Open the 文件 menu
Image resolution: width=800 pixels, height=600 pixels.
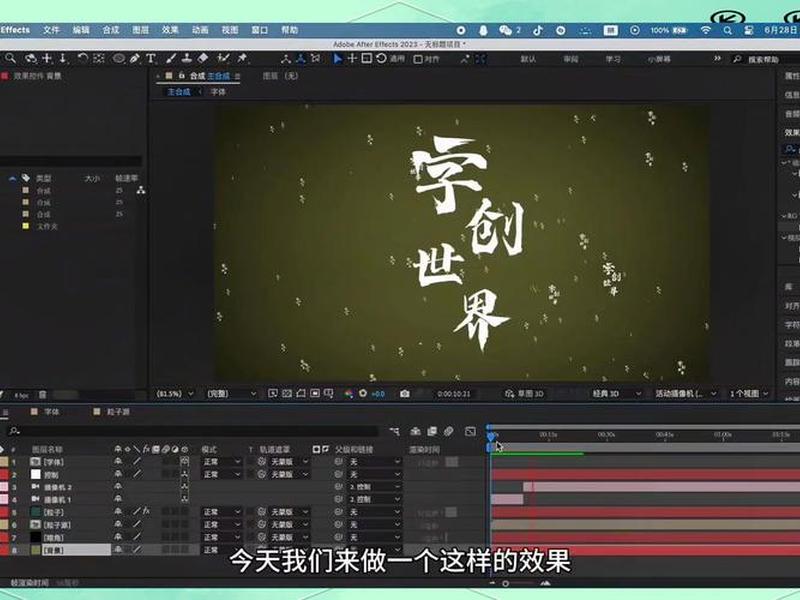(x=51, y=30)
